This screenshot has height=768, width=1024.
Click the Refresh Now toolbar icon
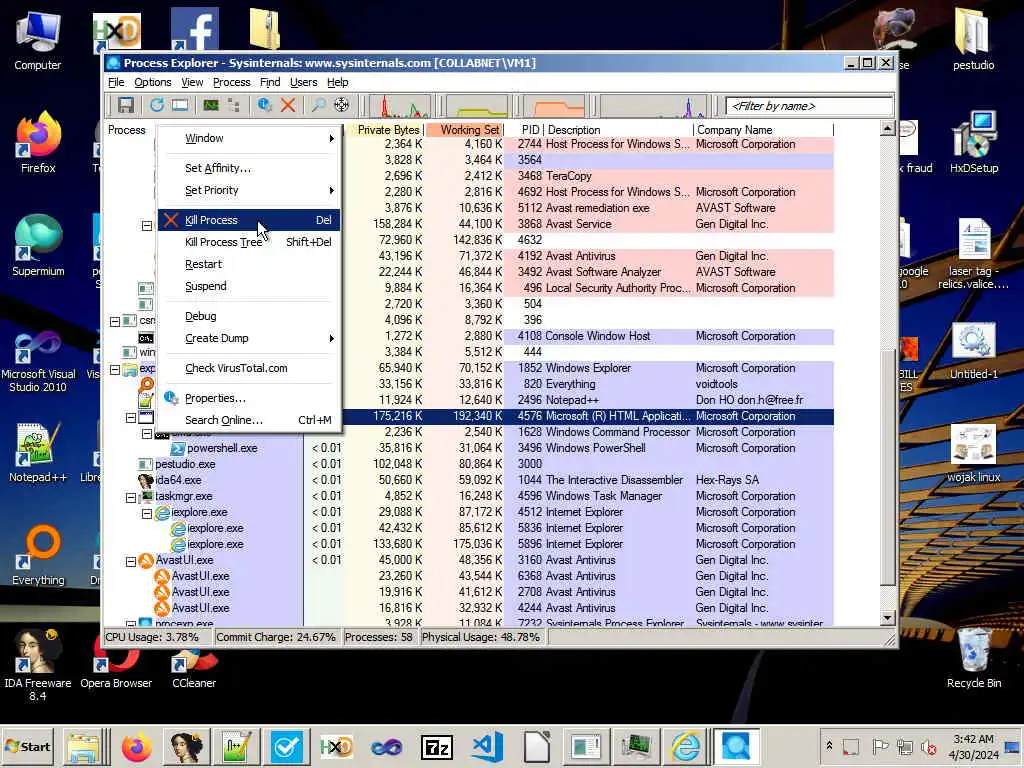coord(157,105)
